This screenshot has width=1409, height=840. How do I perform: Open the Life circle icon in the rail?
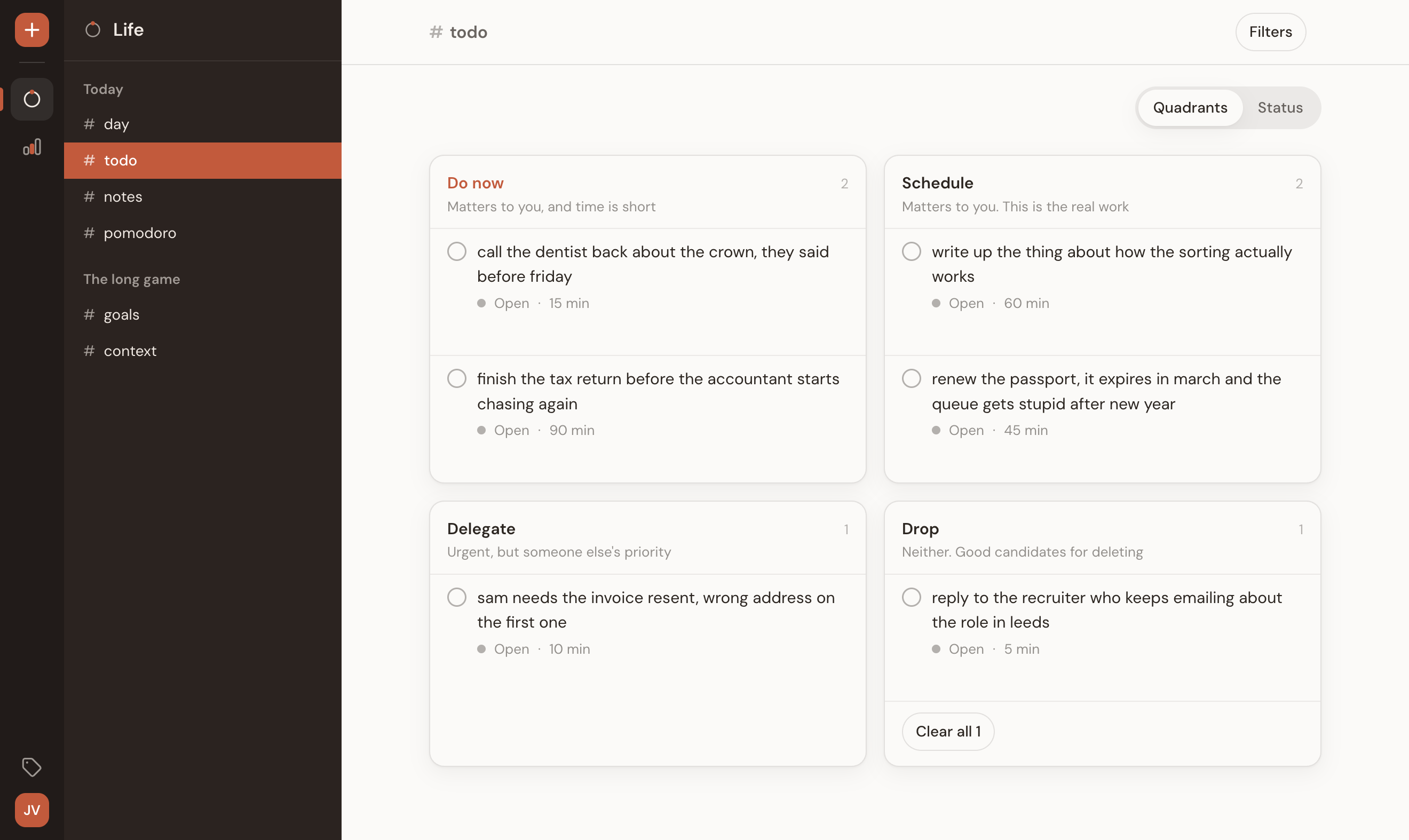(31, 99)
